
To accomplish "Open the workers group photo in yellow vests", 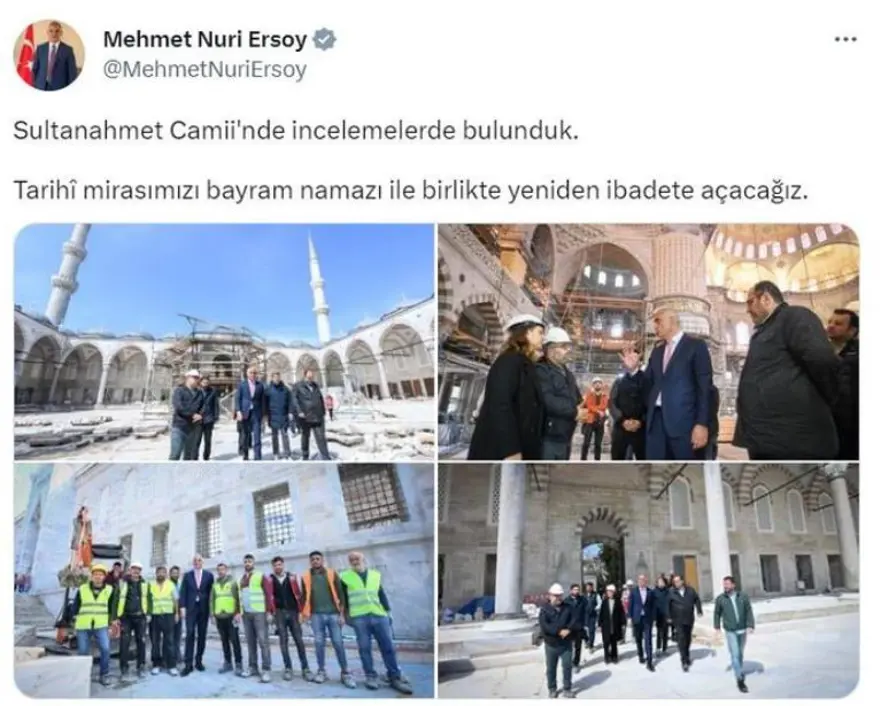I will point(224,580).
